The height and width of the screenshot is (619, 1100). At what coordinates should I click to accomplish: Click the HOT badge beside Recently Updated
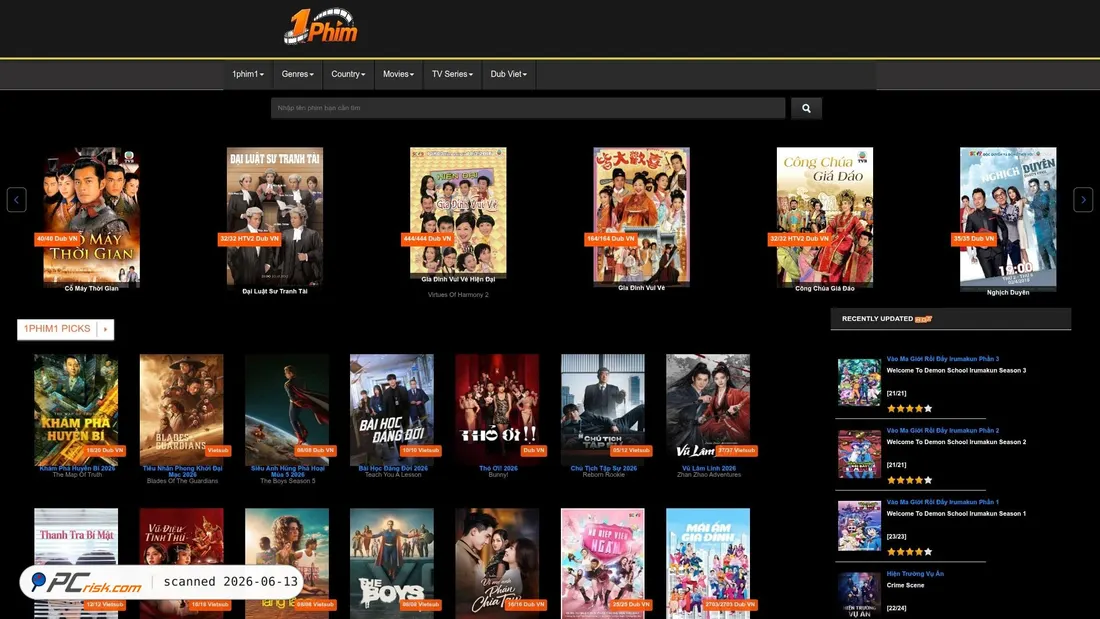pyautogui.click(x=923, y=319)
